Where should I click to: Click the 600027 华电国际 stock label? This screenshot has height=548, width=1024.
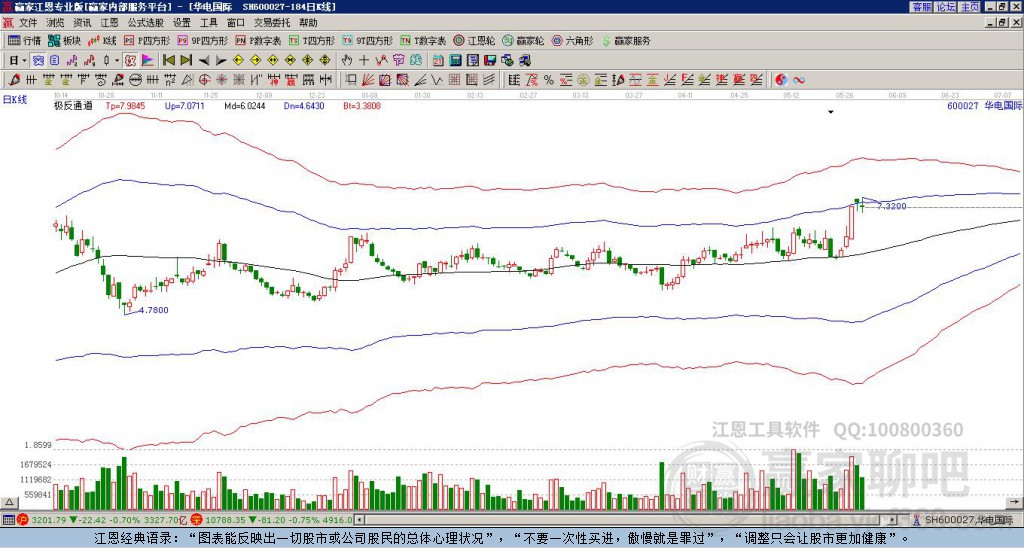click(985, 105)
